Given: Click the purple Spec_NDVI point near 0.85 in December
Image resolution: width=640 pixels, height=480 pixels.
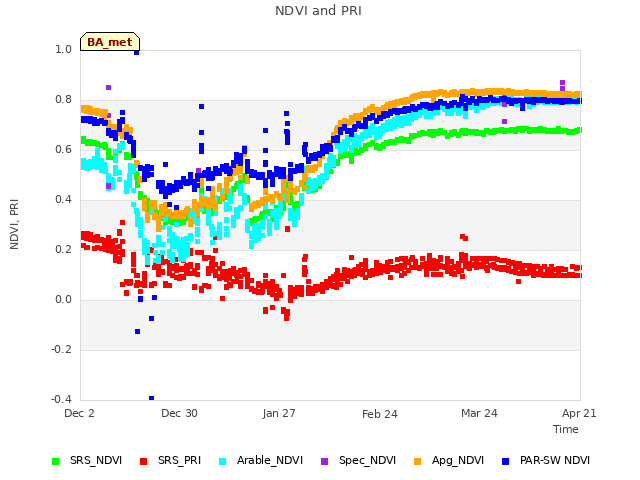Looking at the screenshot, I should (x=109, y=88).
